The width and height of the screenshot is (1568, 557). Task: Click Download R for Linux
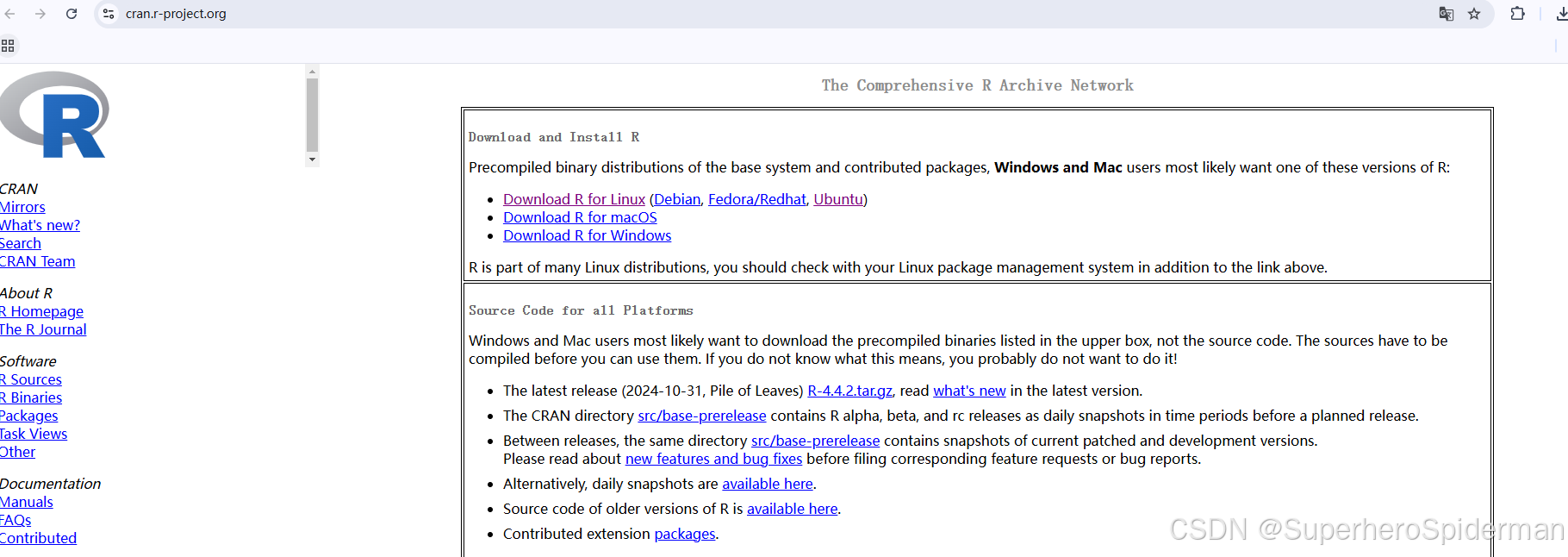coord(574,199)
